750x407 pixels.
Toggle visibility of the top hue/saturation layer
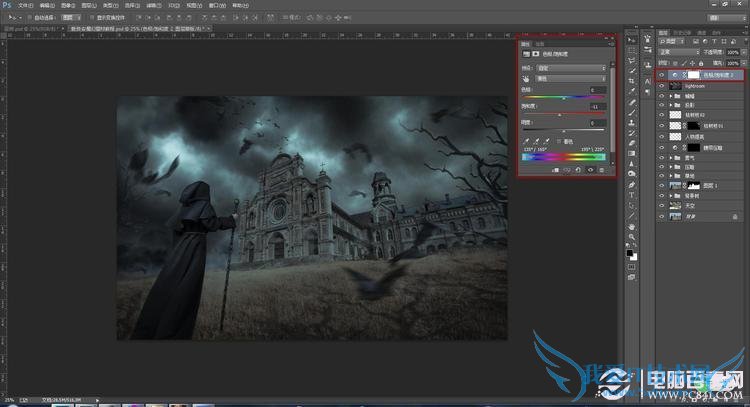click(x=661, y=75)
